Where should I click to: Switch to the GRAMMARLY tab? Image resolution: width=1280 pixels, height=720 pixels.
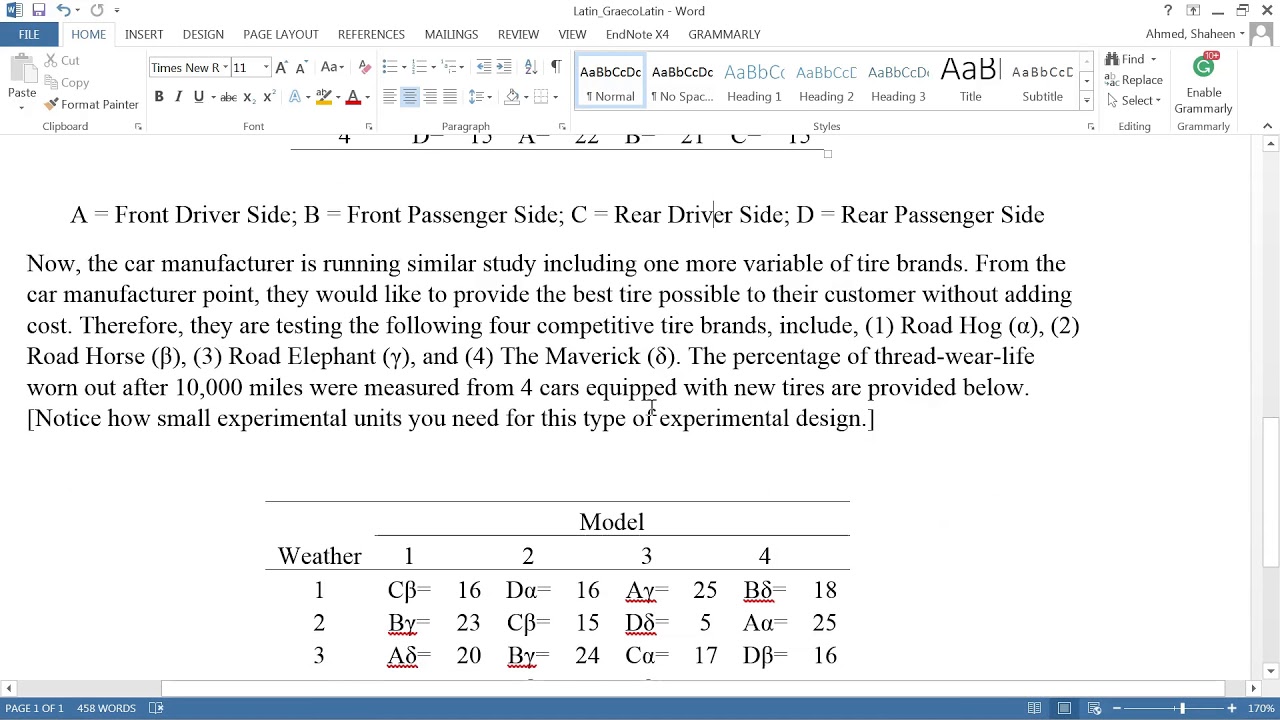[724, 34]
